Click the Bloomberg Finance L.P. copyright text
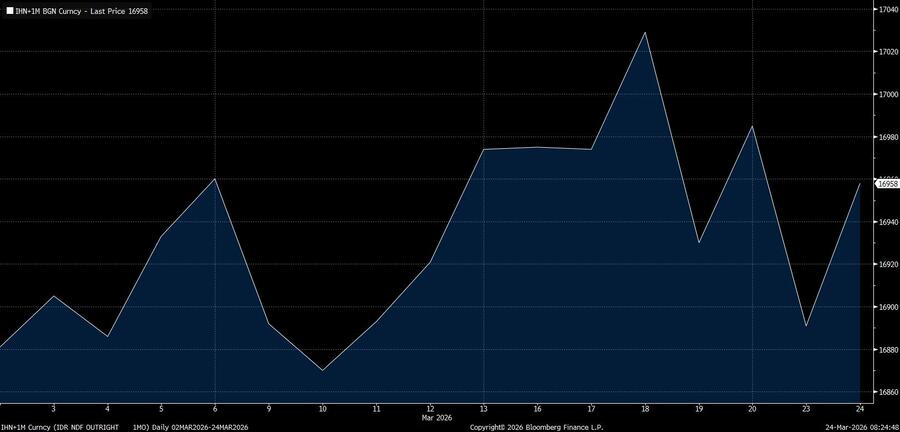 (x=538, y=427)
